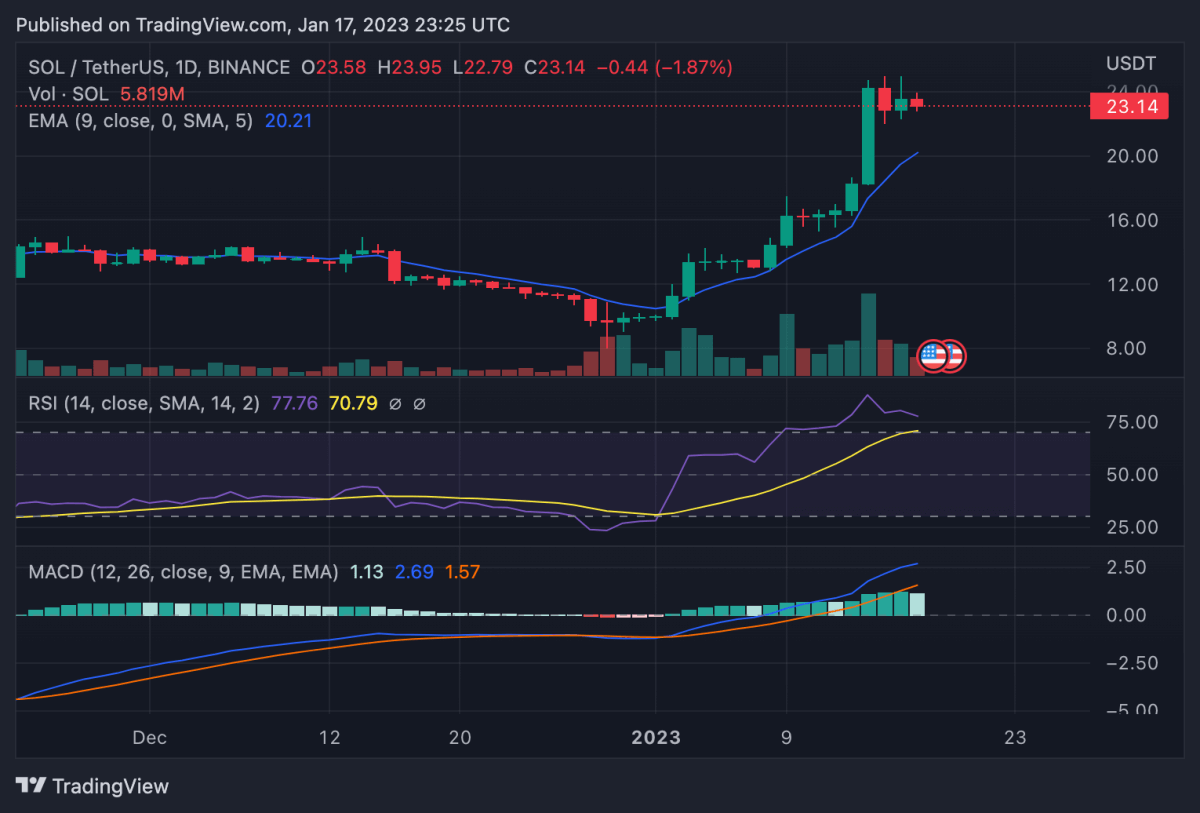Click the change value −0.44 (−1.87%)
This screenshot has width=1200, height=813.
tap(665, 68)
